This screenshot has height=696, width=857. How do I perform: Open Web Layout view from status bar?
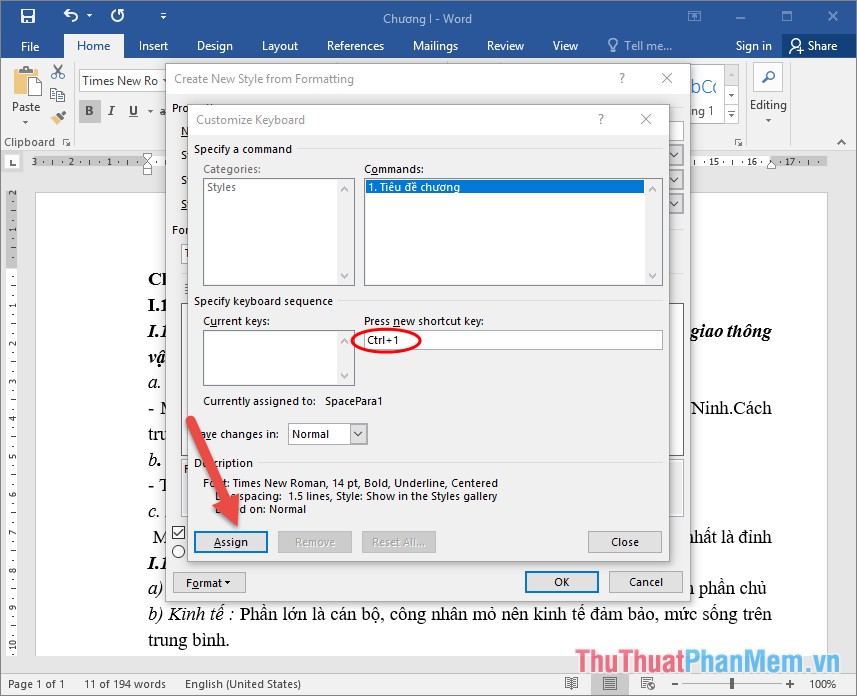point(646,684)
